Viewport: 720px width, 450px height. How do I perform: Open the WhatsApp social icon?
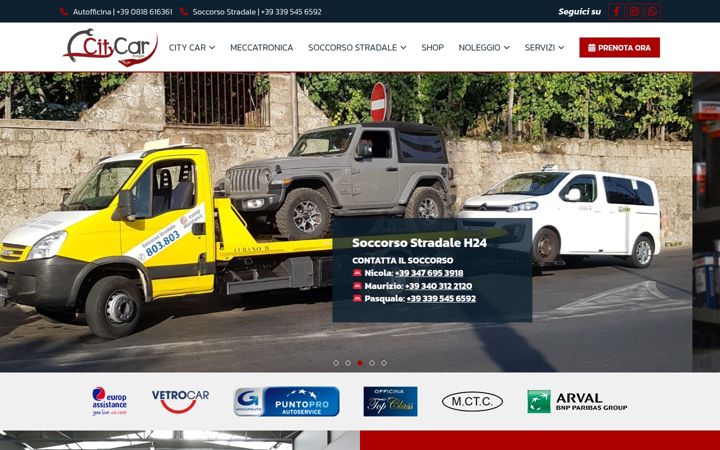coord(652,11)
